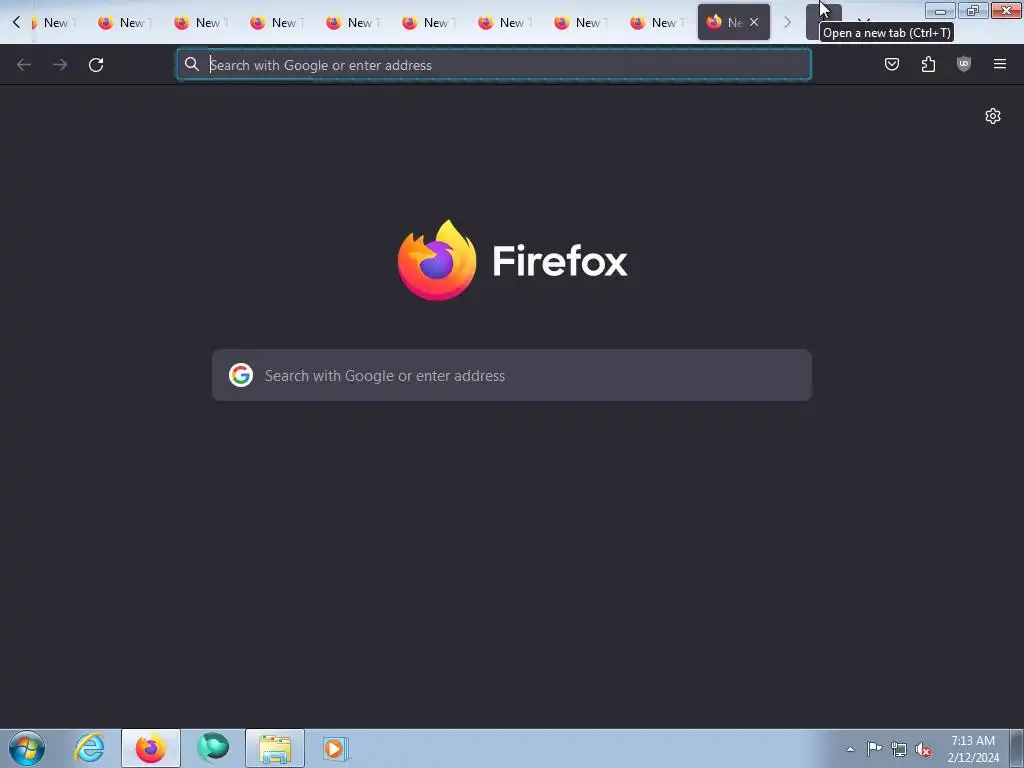Click the page's center Google search box
Viewport: 1024px width, 768px height.
click(x=511, y=376)
